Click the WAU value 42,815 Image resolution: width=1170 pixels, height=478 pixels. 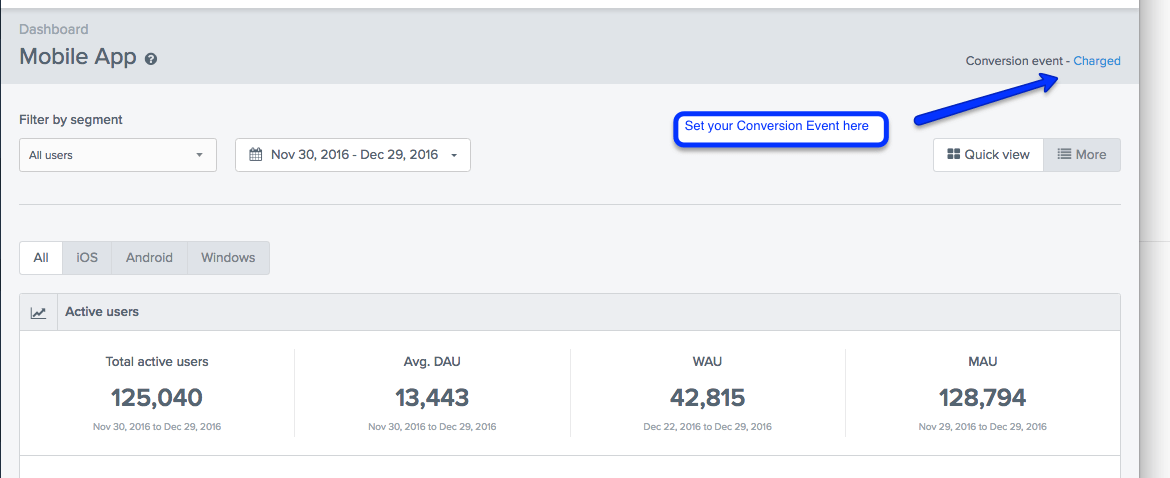(x=707, y=398)
